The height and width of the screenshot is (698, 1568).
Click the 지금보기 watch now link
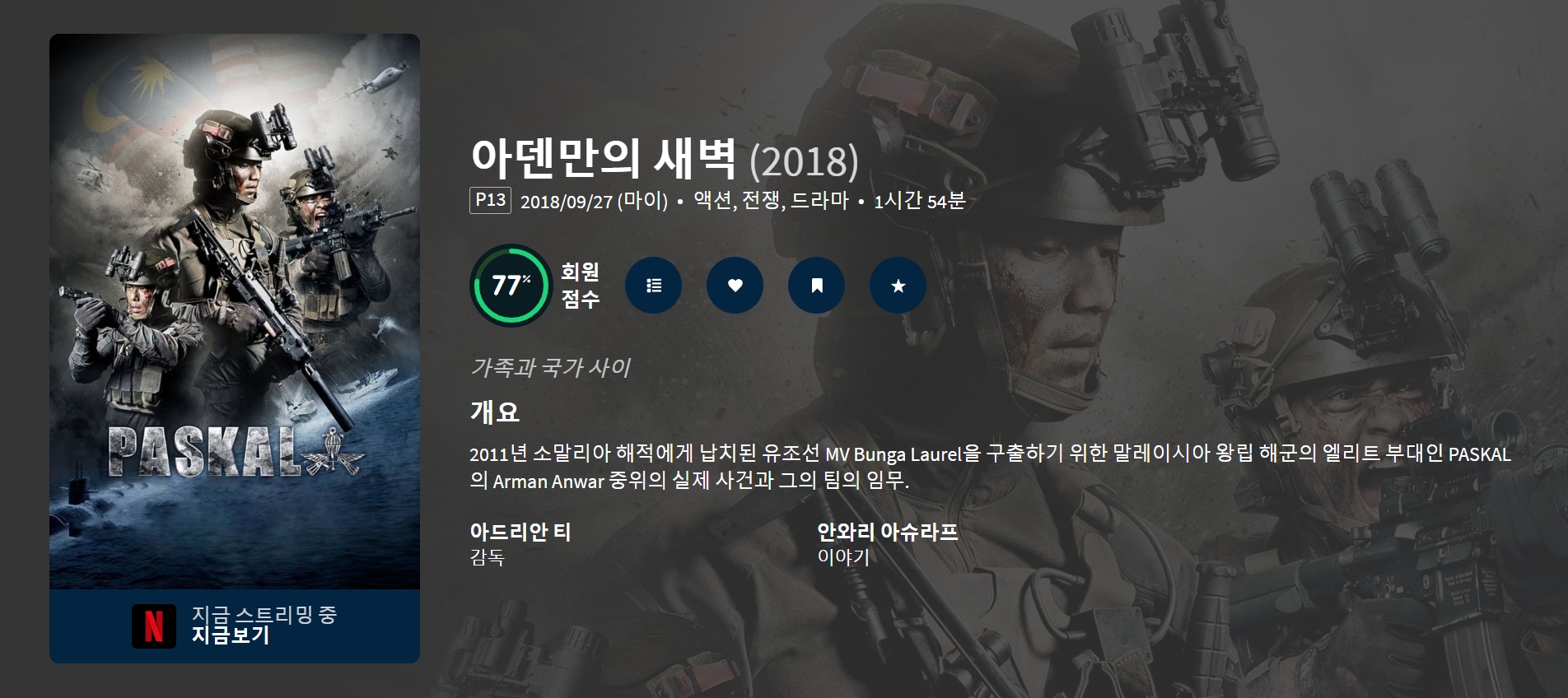point(231,635)
